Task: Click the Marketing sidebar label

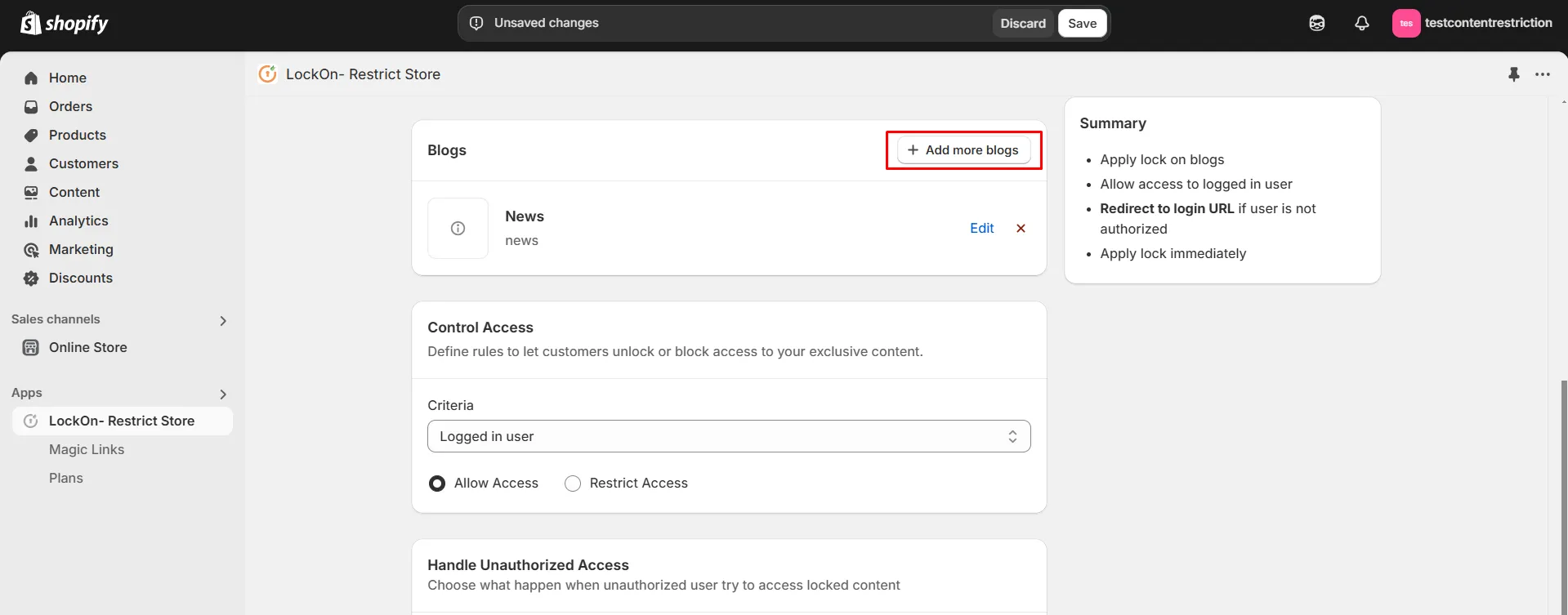Action: [81, 249]
